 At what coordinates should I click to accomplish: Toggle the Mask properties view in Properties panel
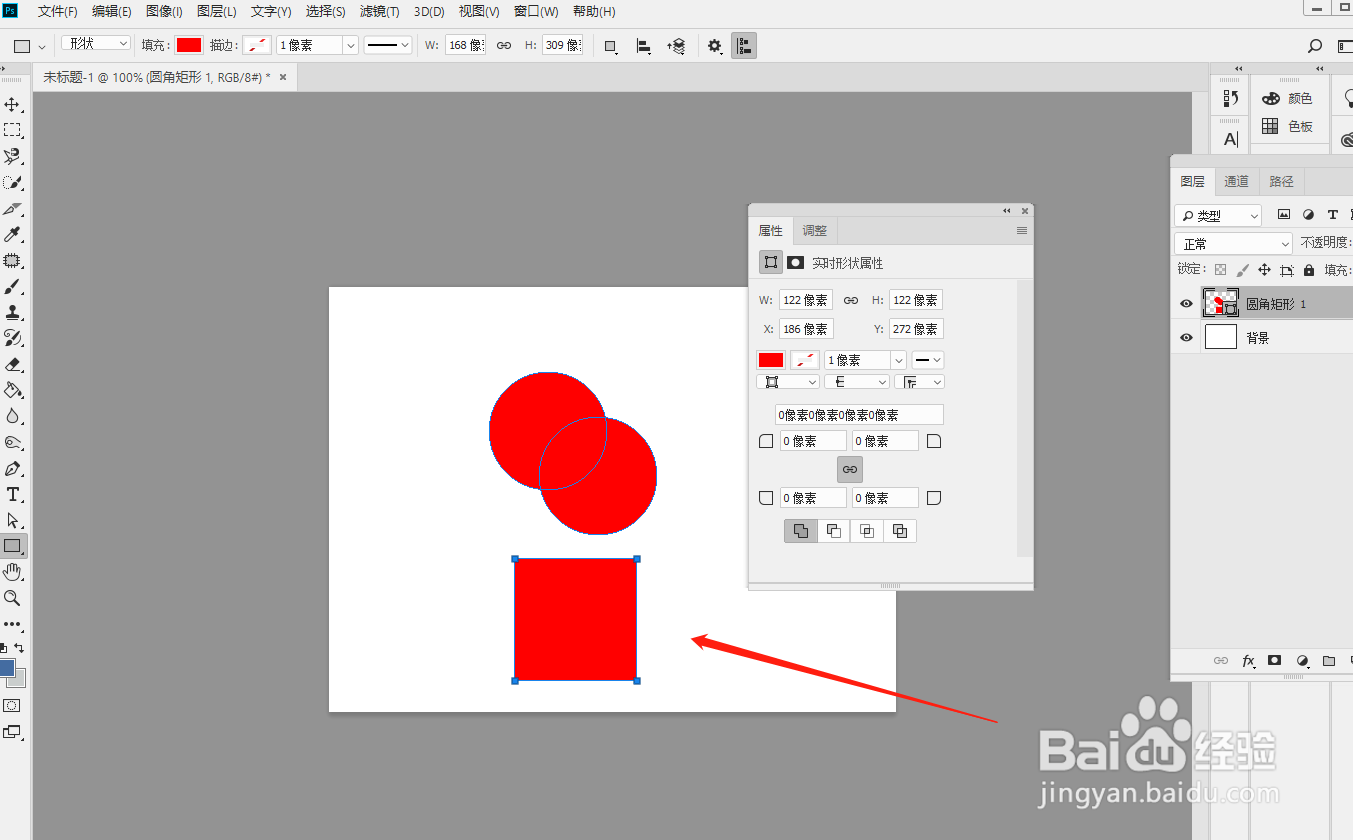[795, 262]
